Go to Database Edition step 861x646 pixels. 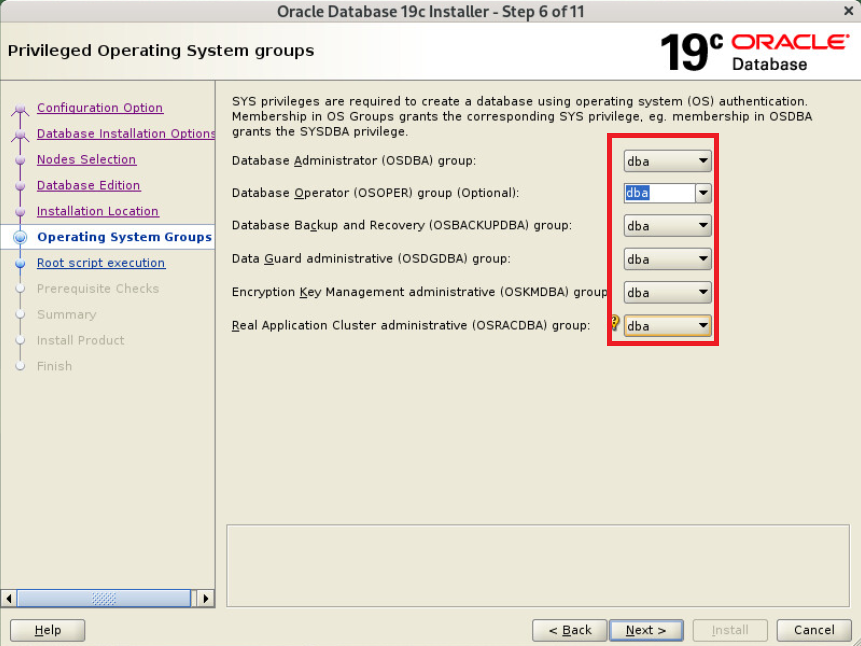click(x=88, y=185)
